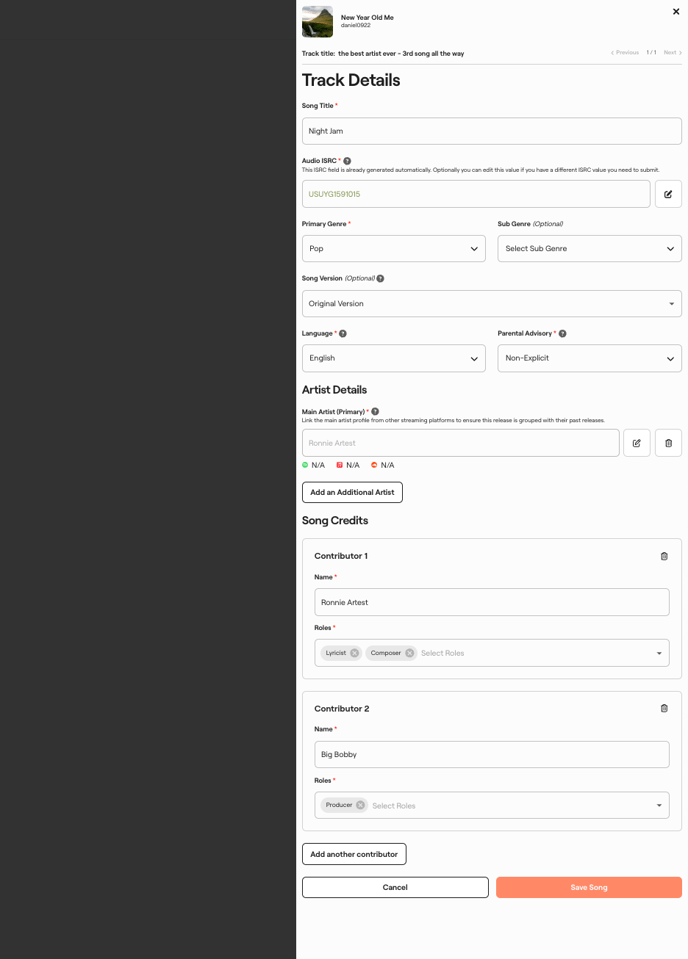688x959 pixels.
Task: Remove the Composer role chip
Action: pos(409,653)
